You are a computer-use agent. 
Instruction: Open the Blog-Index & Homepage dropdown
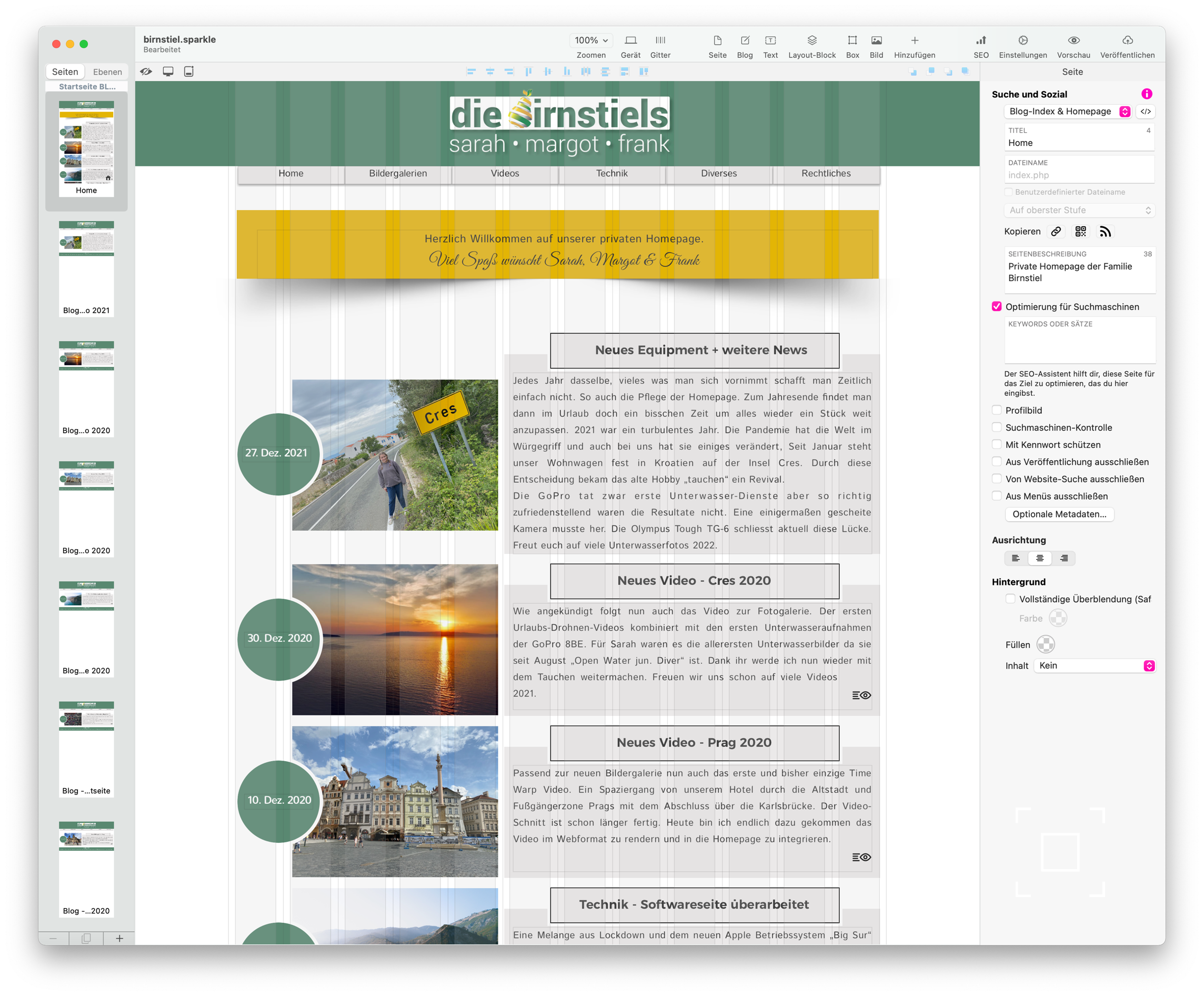[1069, 111]
